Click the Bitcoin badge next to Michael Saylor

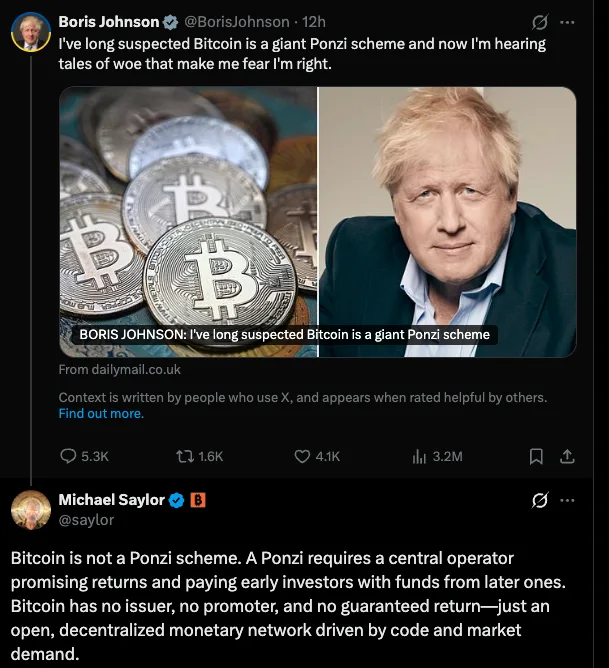198,500
